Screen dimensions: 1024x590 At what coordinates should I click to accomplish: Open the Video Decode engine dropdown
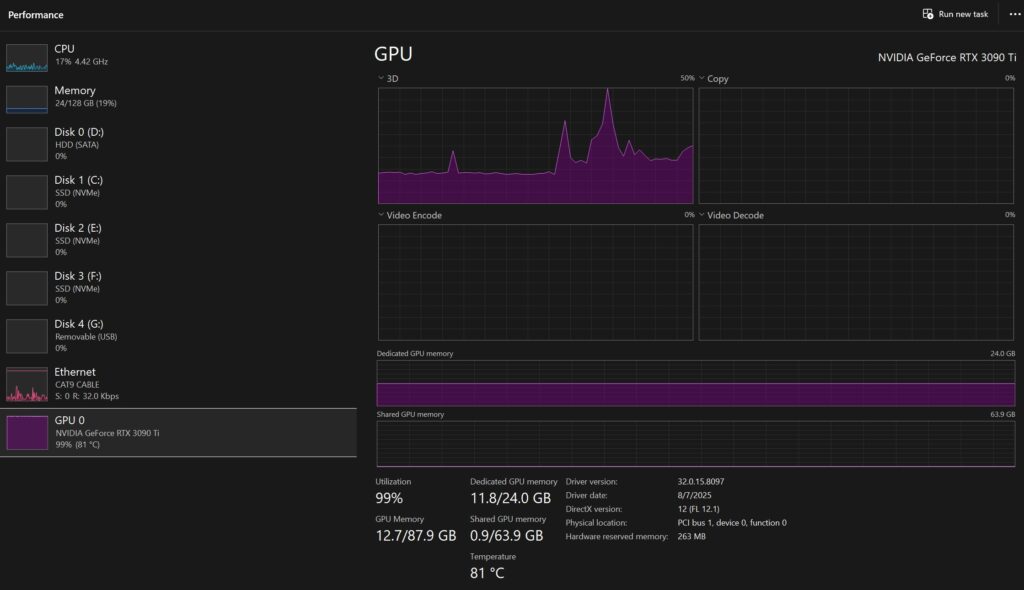point(702,215)
